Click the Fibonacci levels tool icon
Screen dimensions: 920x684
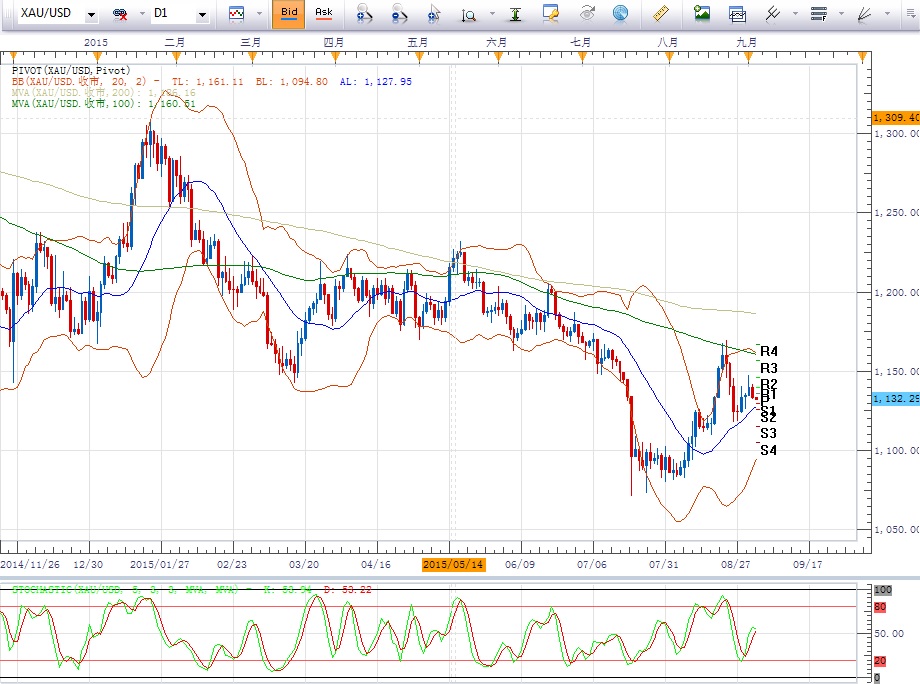(x=818, y=14)
